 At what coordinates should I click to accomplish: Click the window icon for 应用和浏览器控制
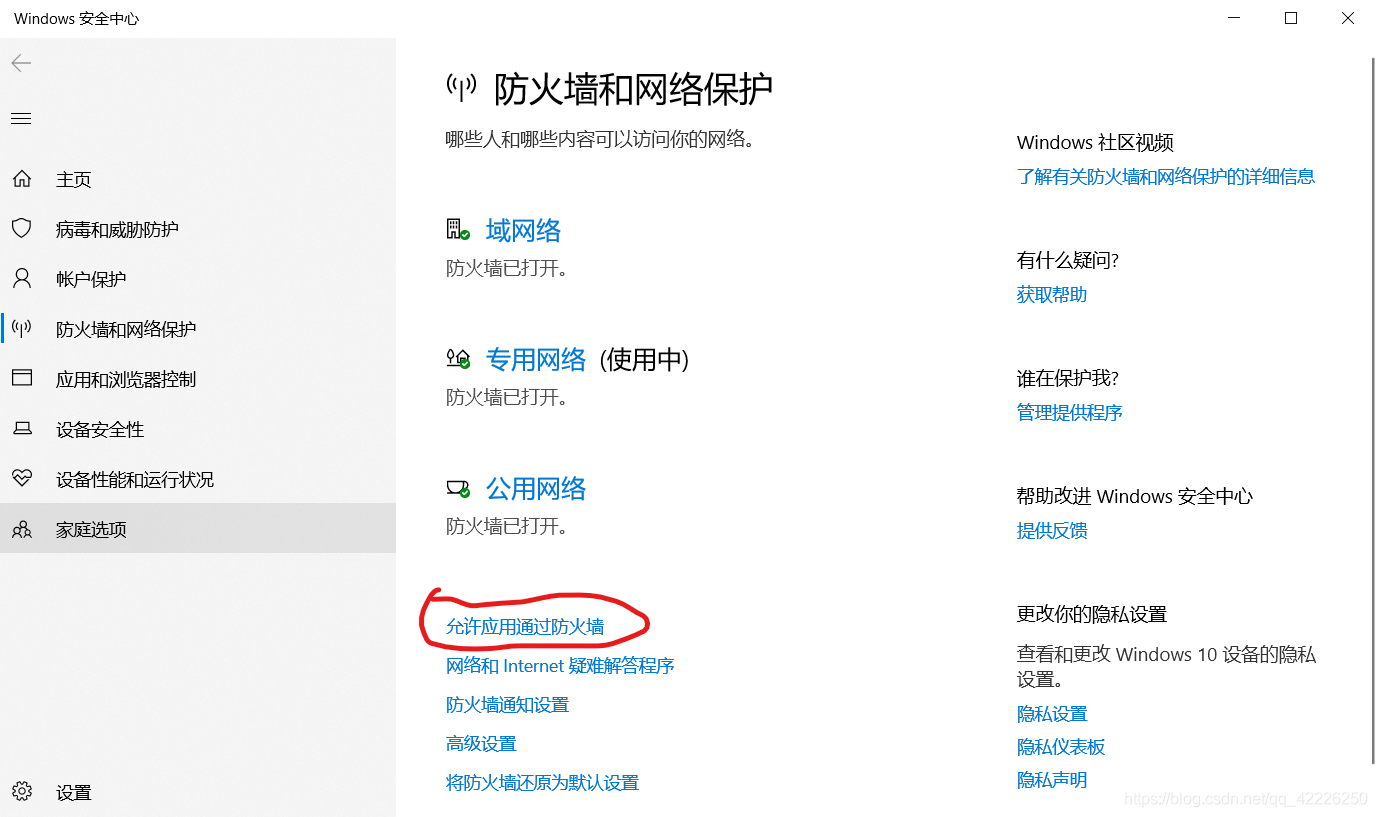(x=22, y=378)
